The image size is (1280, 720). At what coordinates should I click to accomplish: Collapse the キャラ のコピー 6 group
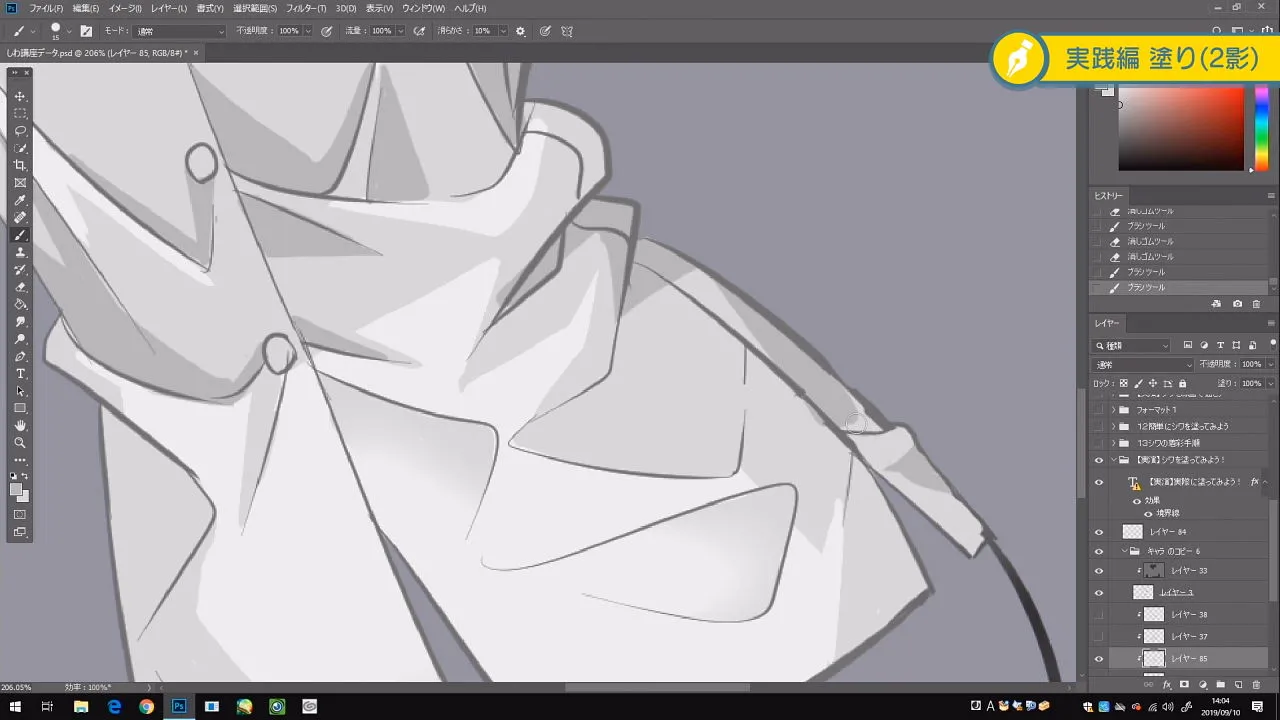[x=1124, y=551]
